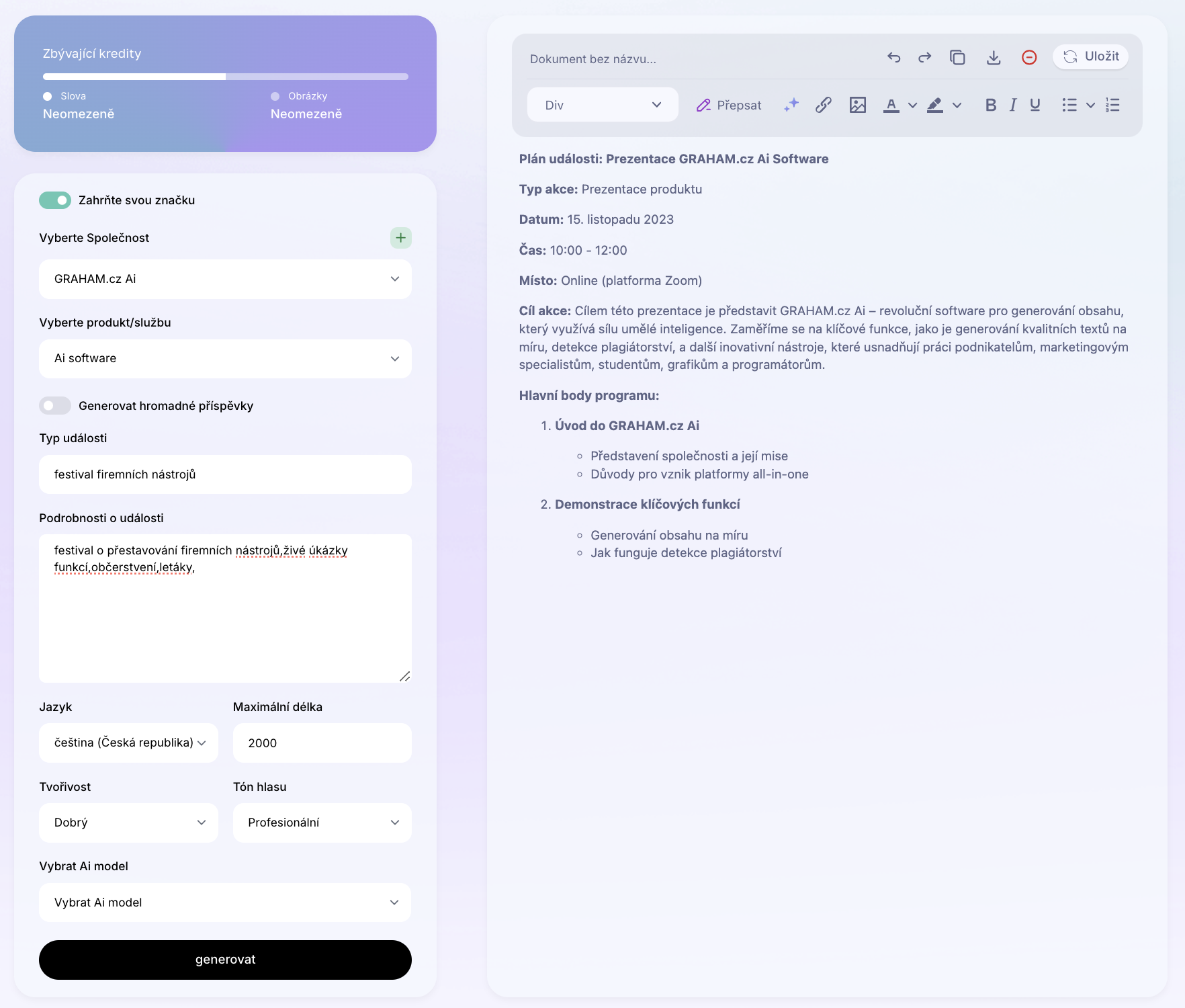The image size is (1185, 1008).
Task: Click 'Důvody pro vznik platformy all-in-one' bullet
Action: 699,474
